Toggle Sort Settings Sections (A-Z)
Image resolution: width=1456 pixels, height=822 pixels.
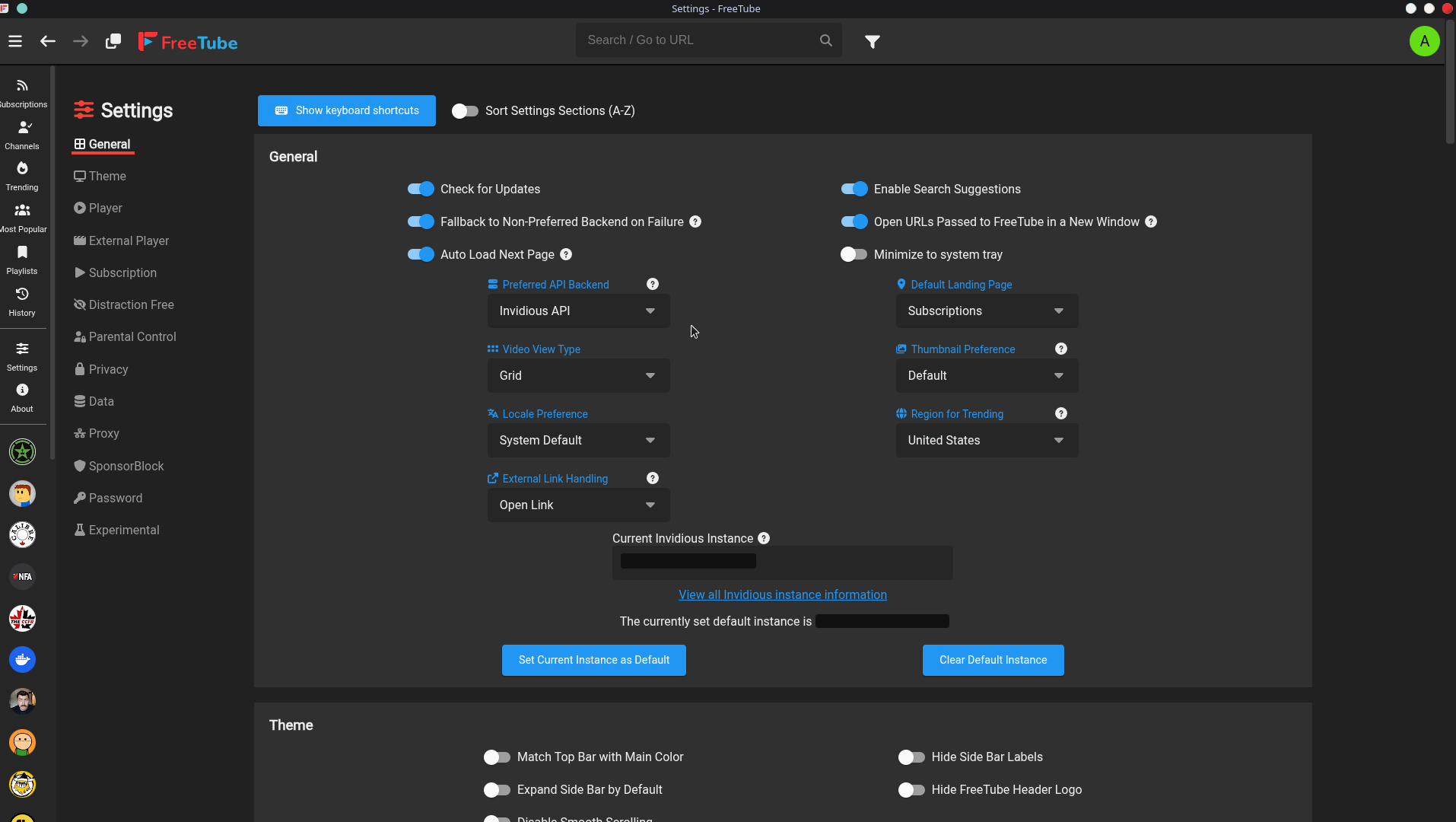click(x=465, y=111)
